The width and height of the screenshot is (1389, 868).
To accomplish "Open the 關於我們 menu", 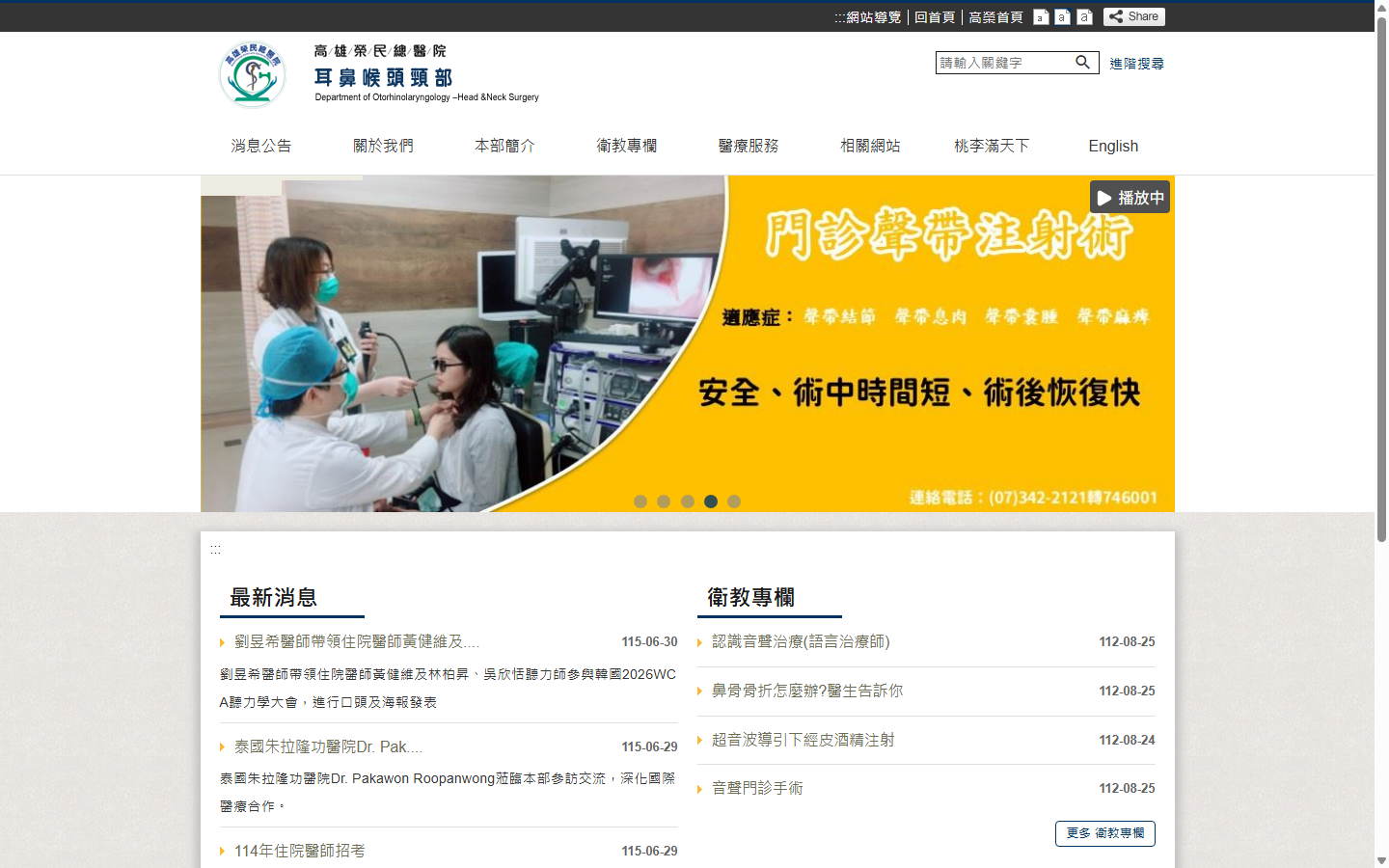I will (383, 146).
